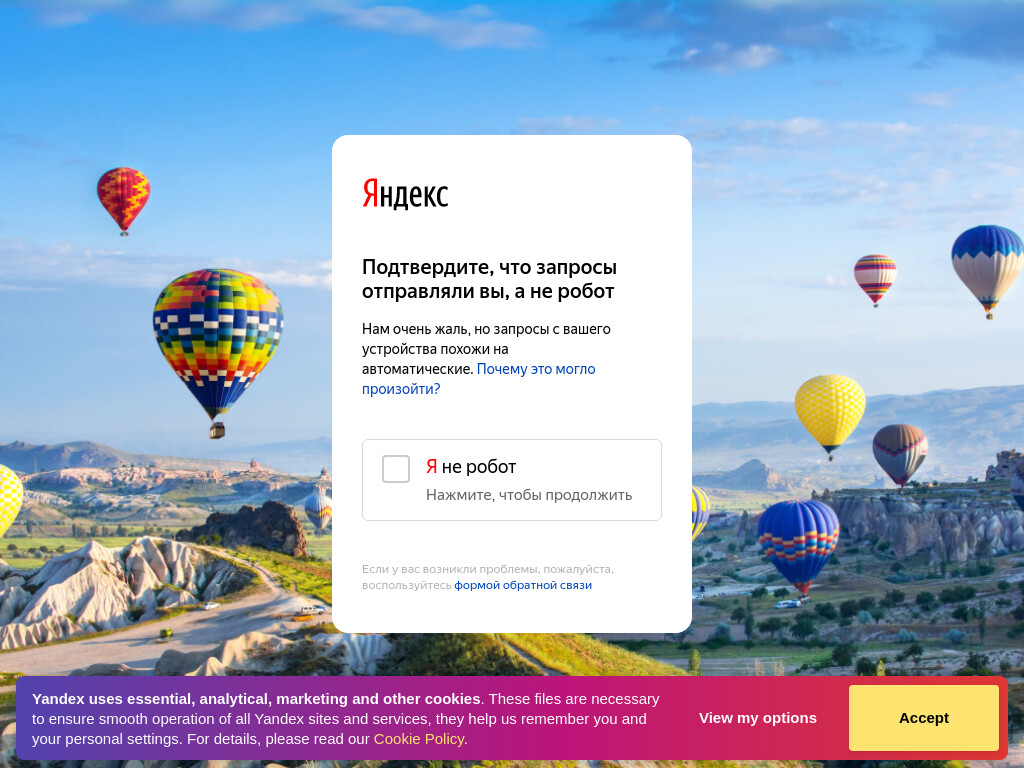Click the "Нажмите, чтобы продолжить" hint
The image size is (1024, 768).
529,495
